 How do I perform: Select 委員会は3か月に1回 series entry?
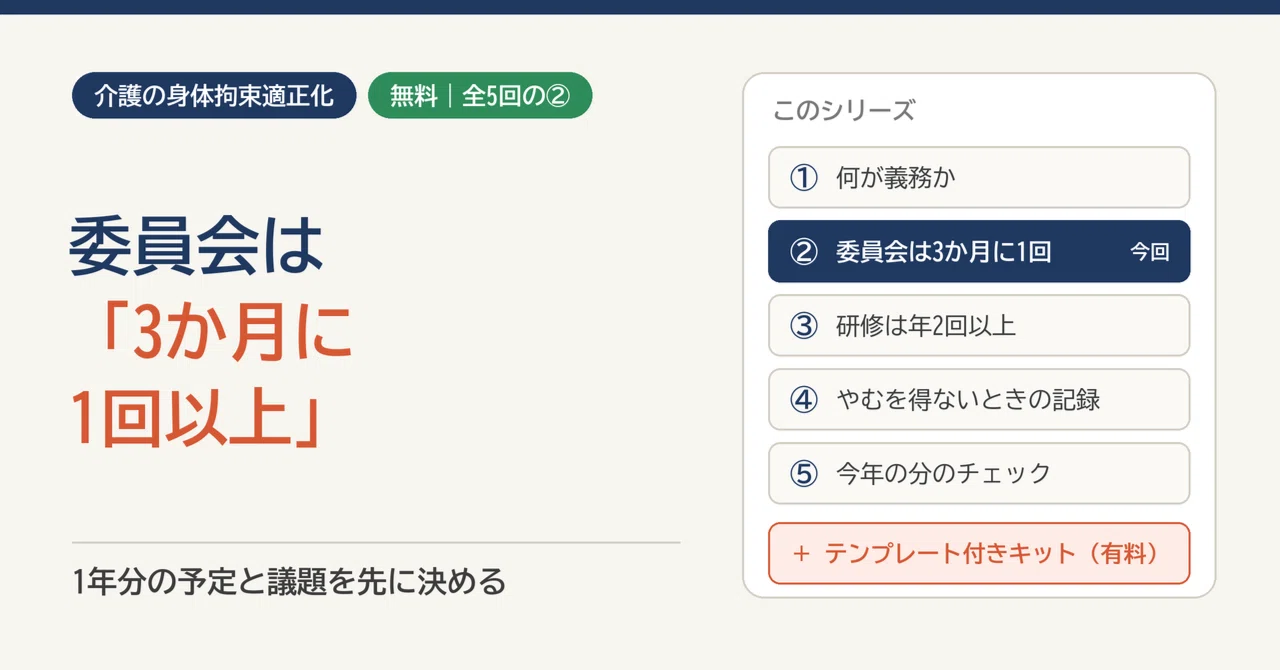click(x=979, y=252)
